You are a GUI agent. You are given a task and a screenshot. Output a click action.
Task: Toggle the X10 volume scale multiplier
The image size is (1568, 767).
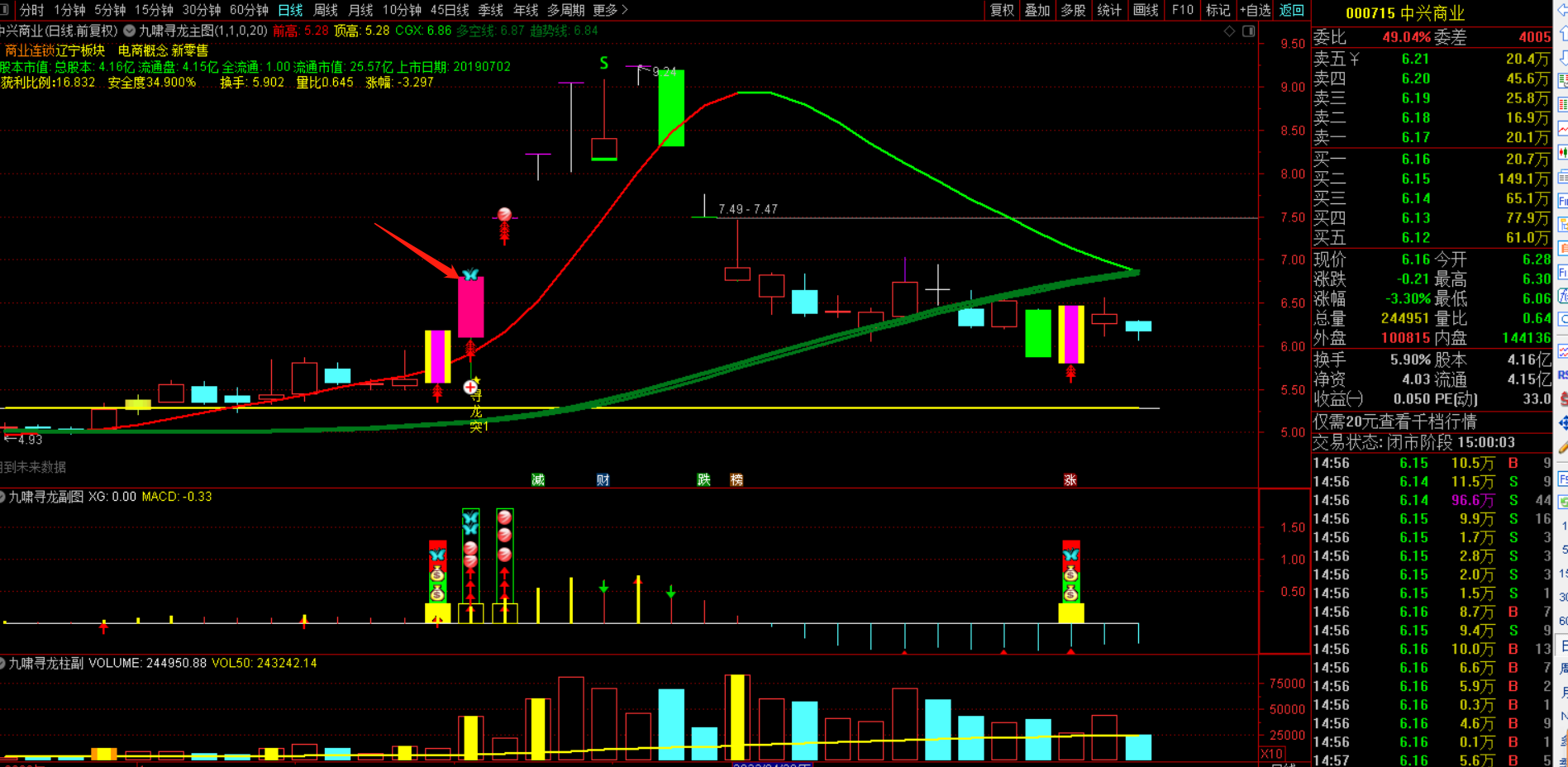tap(1271, 754)
